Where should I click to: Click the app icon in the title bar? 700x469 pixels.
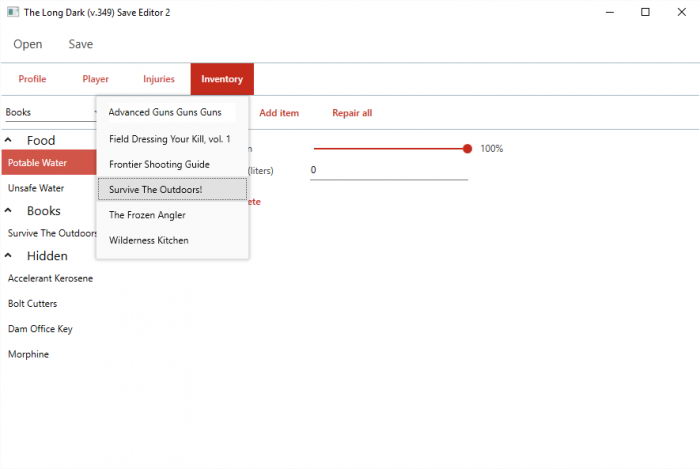13,12
